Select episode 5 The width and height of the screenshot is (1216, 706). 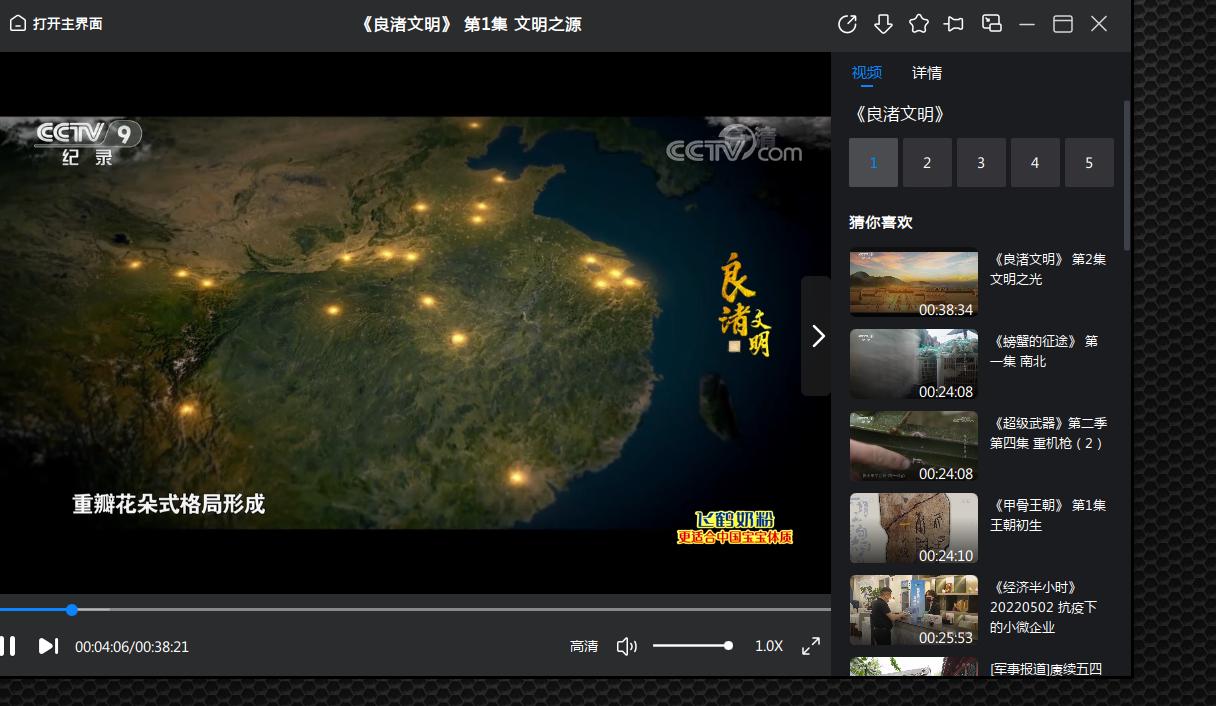pos(1089,162)
